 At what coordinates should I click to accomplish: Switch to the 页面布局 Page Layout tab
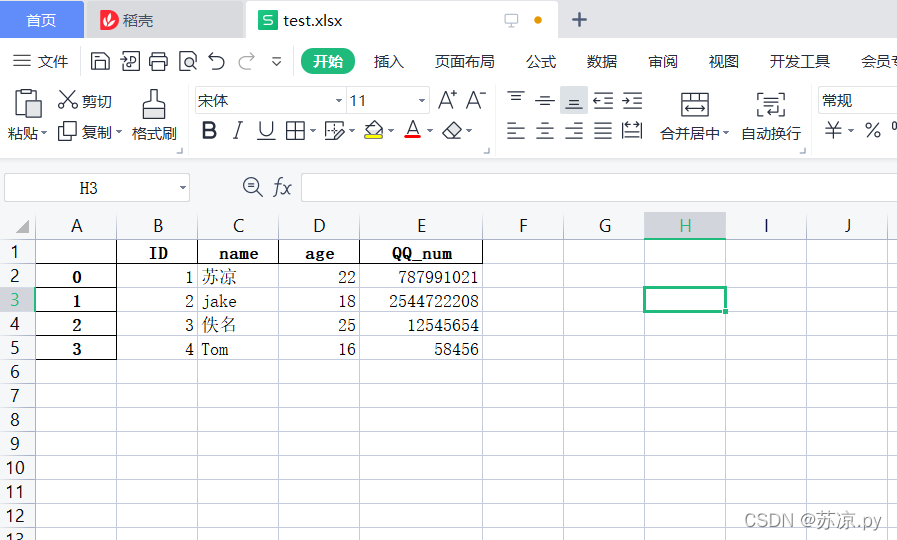pos(465,61)
